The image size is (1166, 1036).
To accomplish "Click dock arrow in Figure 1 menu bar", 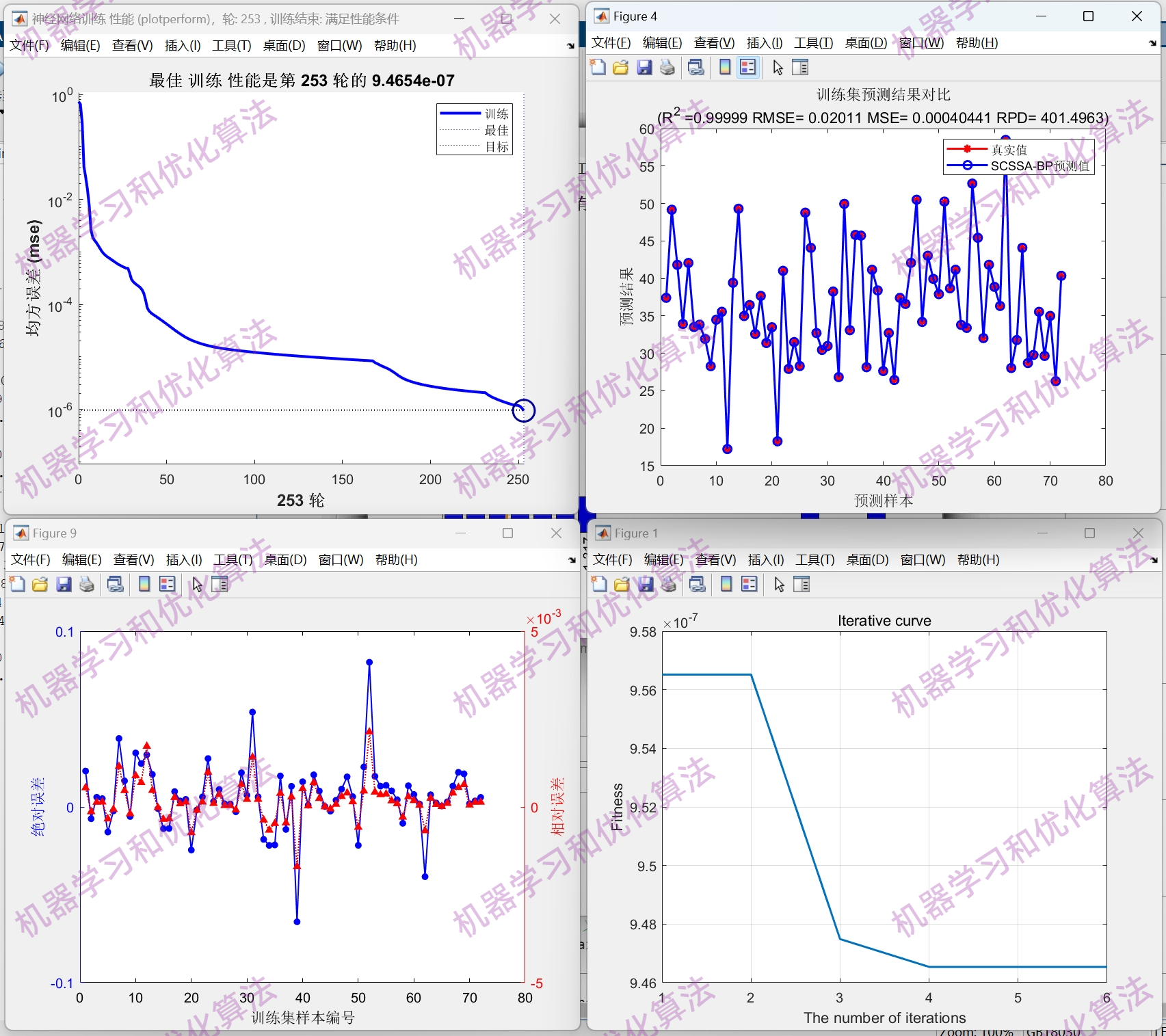I will 1154,560.
